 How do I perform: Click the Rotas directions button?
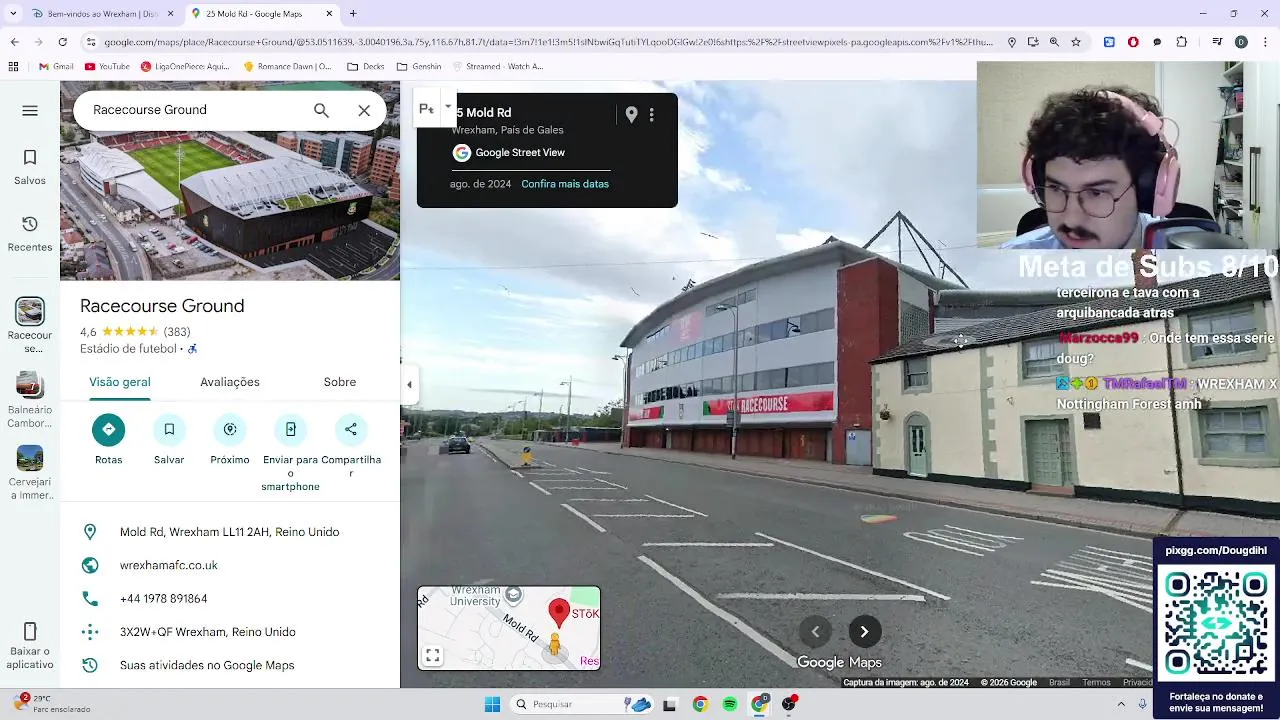point(109,430)
